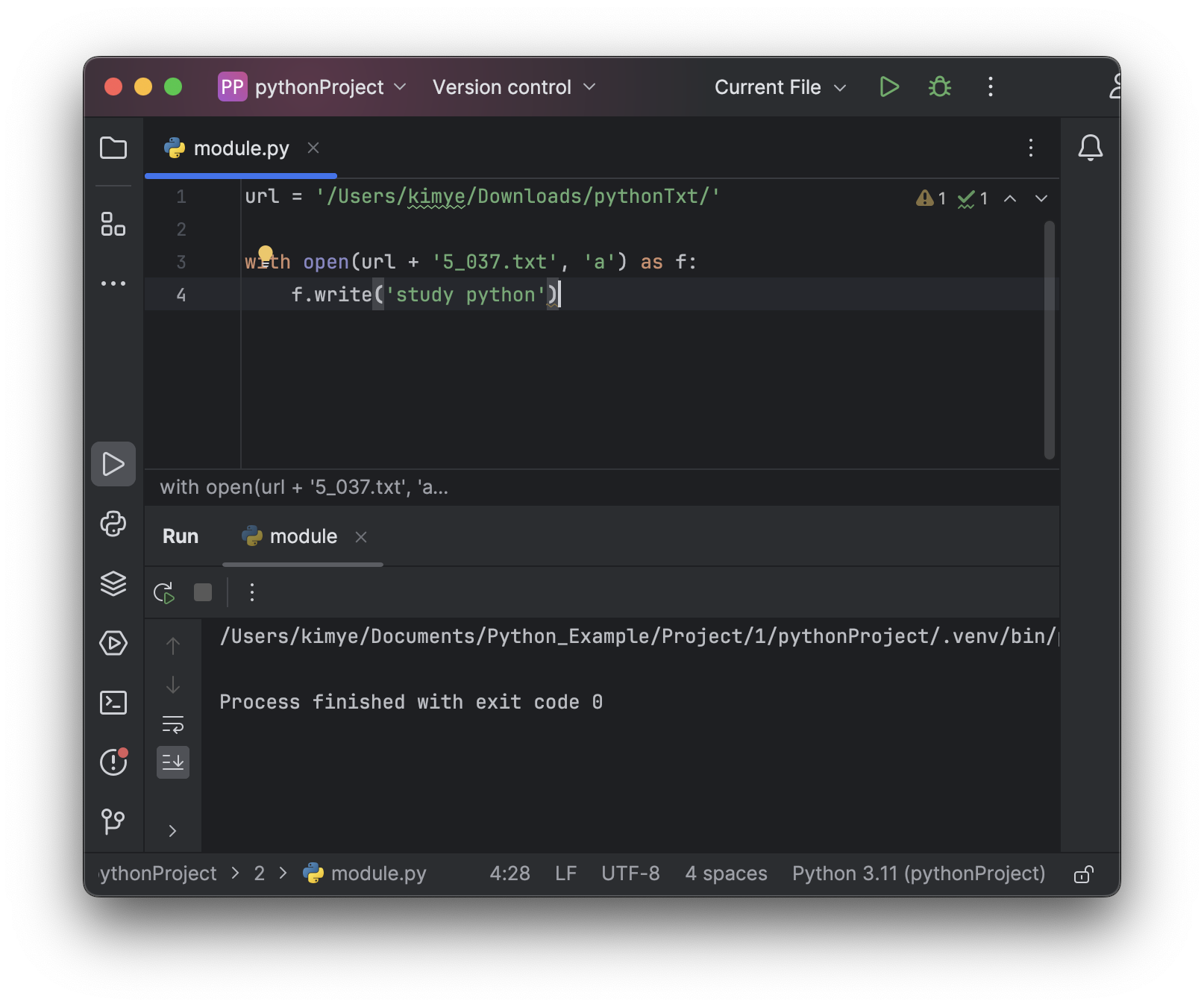Viewport: 1204px width, 1007px height.
Task: Open the Problems tool window icon
Action: click(113, 762)
